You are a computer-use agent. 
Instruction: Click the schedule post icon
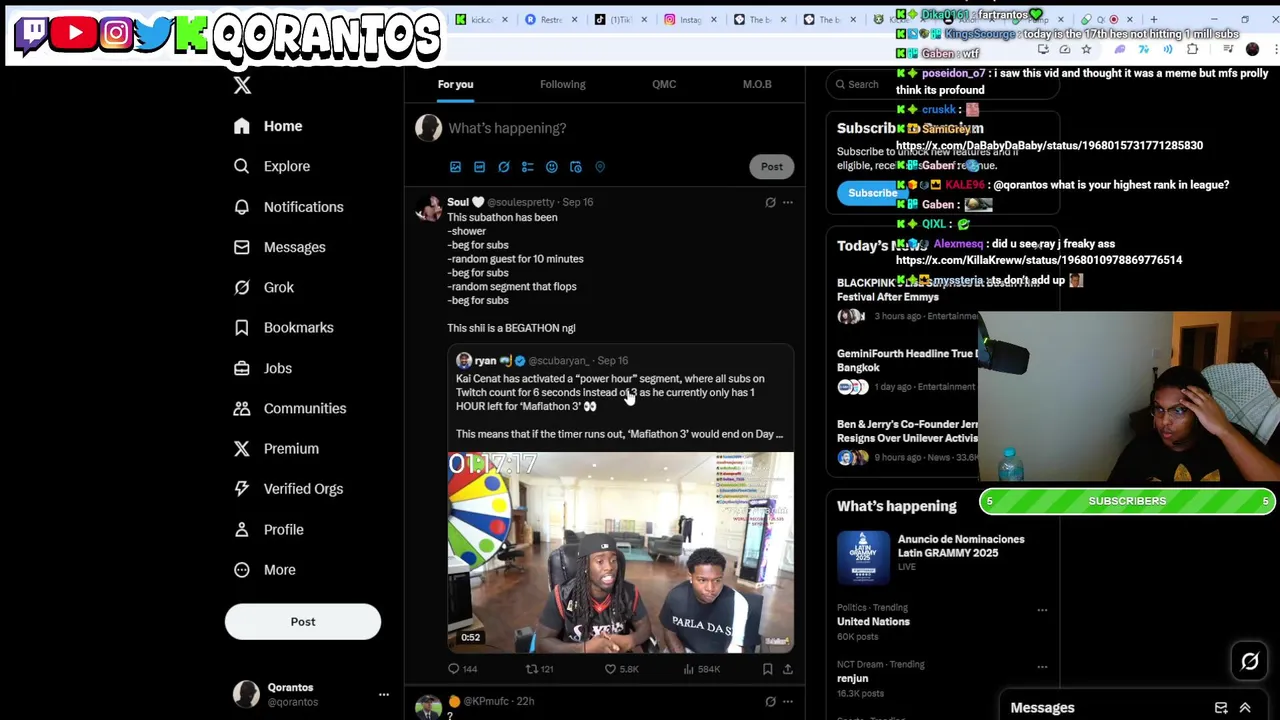pyautogui.click(x=575, y=167)
